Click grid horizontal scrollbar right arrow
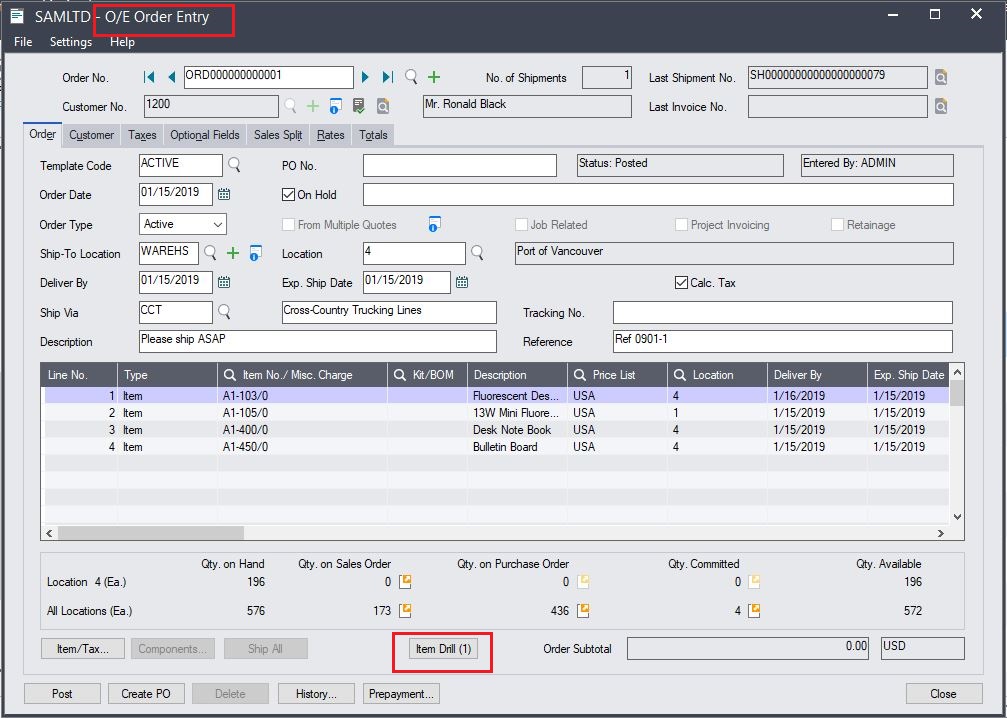The image size is (1007, 718). coord(941,533)
